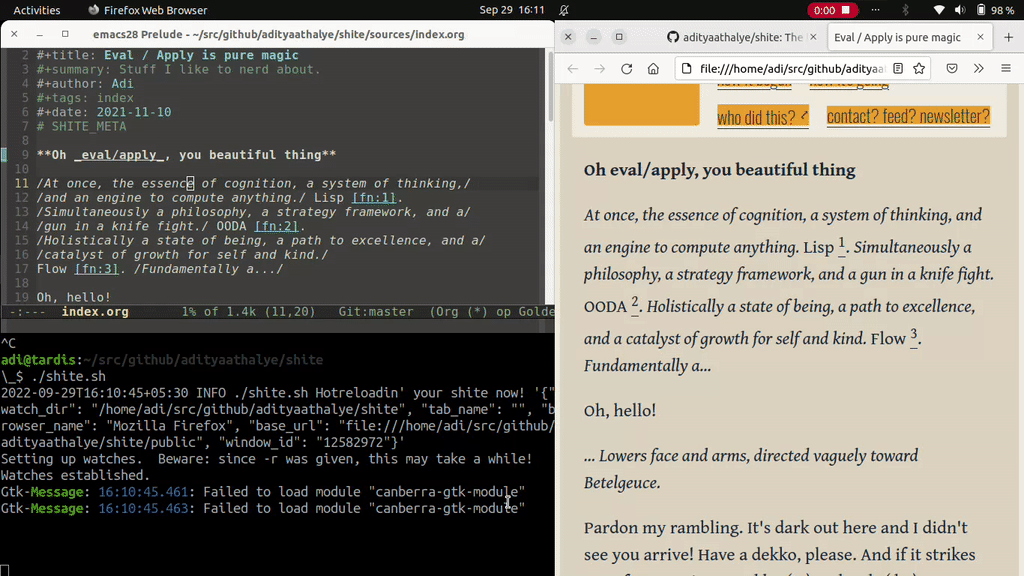The height and width of the screenshot is (576, 1024).
Task: Click 'Oh, hello!' paragraph in Firefox
Action: tap(620, 410)
